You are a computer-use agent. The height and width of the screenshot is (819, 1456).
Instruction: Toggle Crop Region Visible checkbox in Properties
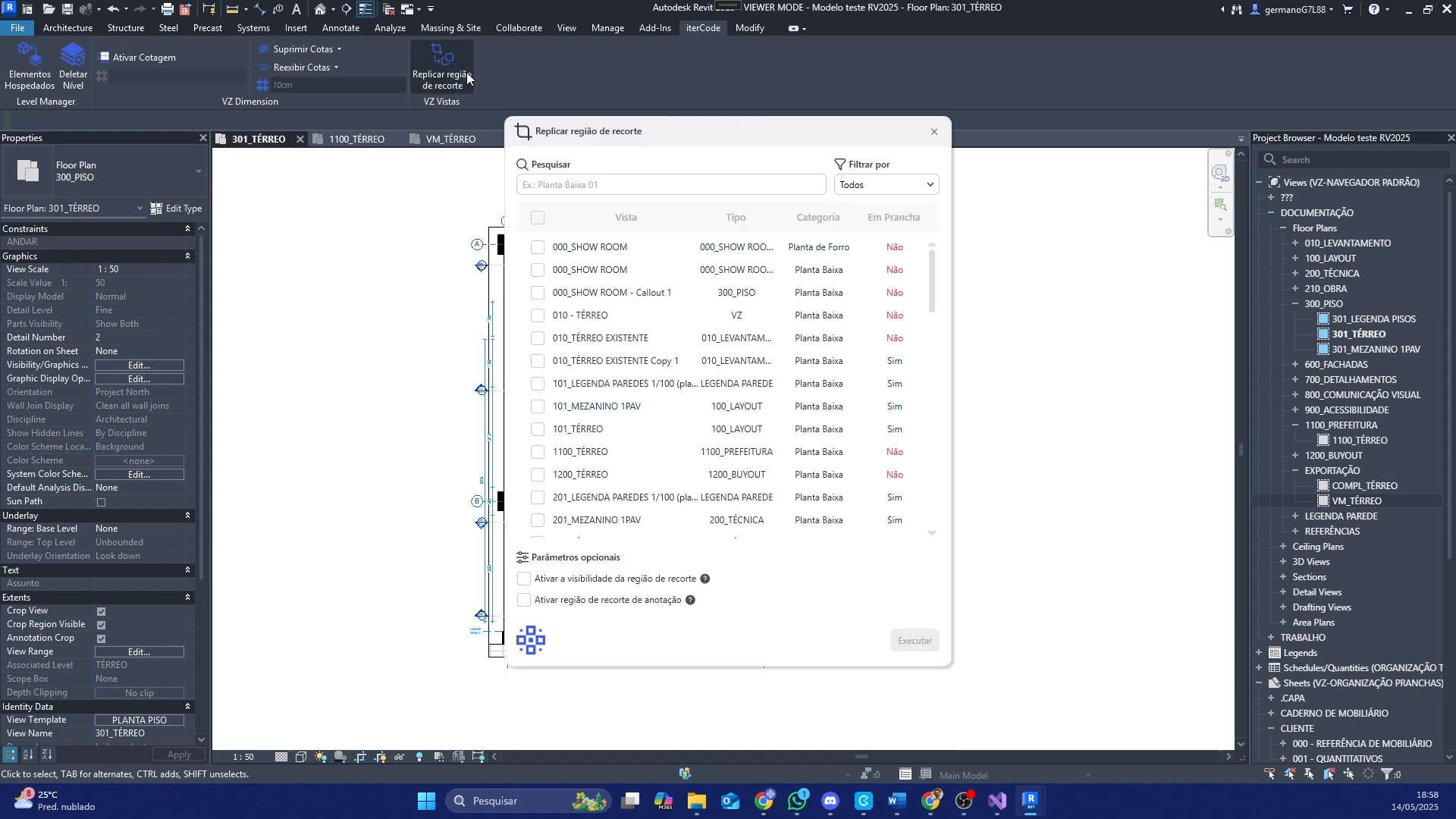tap(101, 625)
